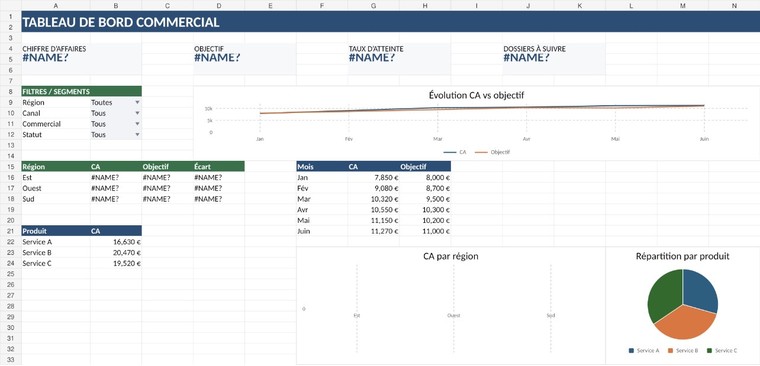Click the #NAME? value under TAUX D'ATTEINTE
The width and height of the screenshot is (760, 366).
(372, 58)
